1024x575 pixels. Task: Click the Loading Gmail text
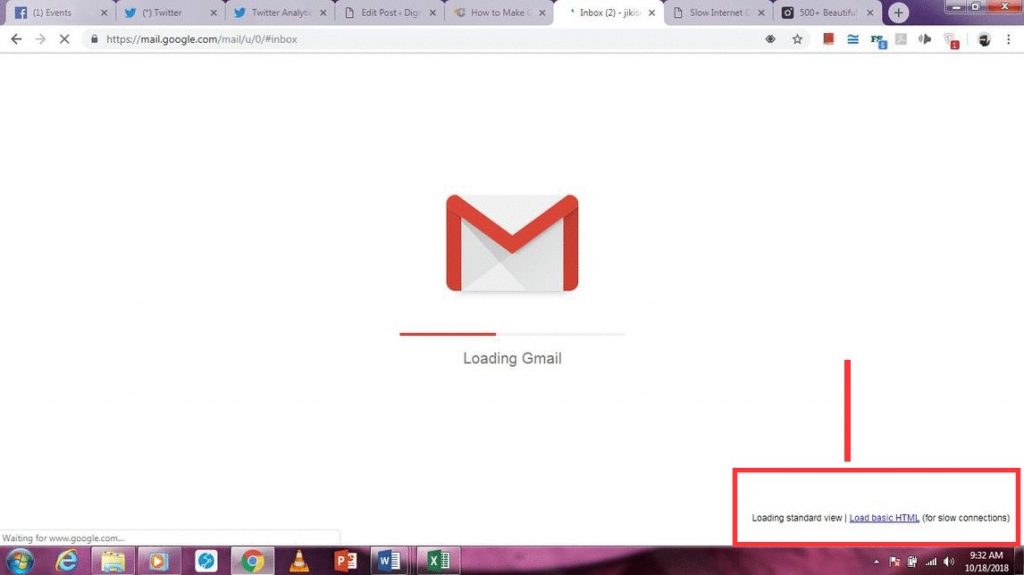point(512,358)
